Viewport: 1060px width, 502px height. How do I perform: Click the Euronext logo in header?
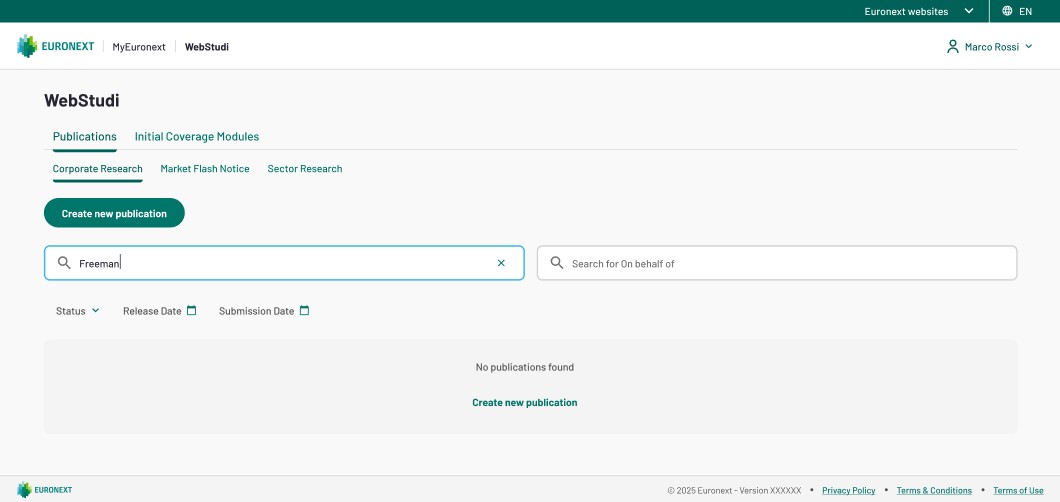click(55, 47)
